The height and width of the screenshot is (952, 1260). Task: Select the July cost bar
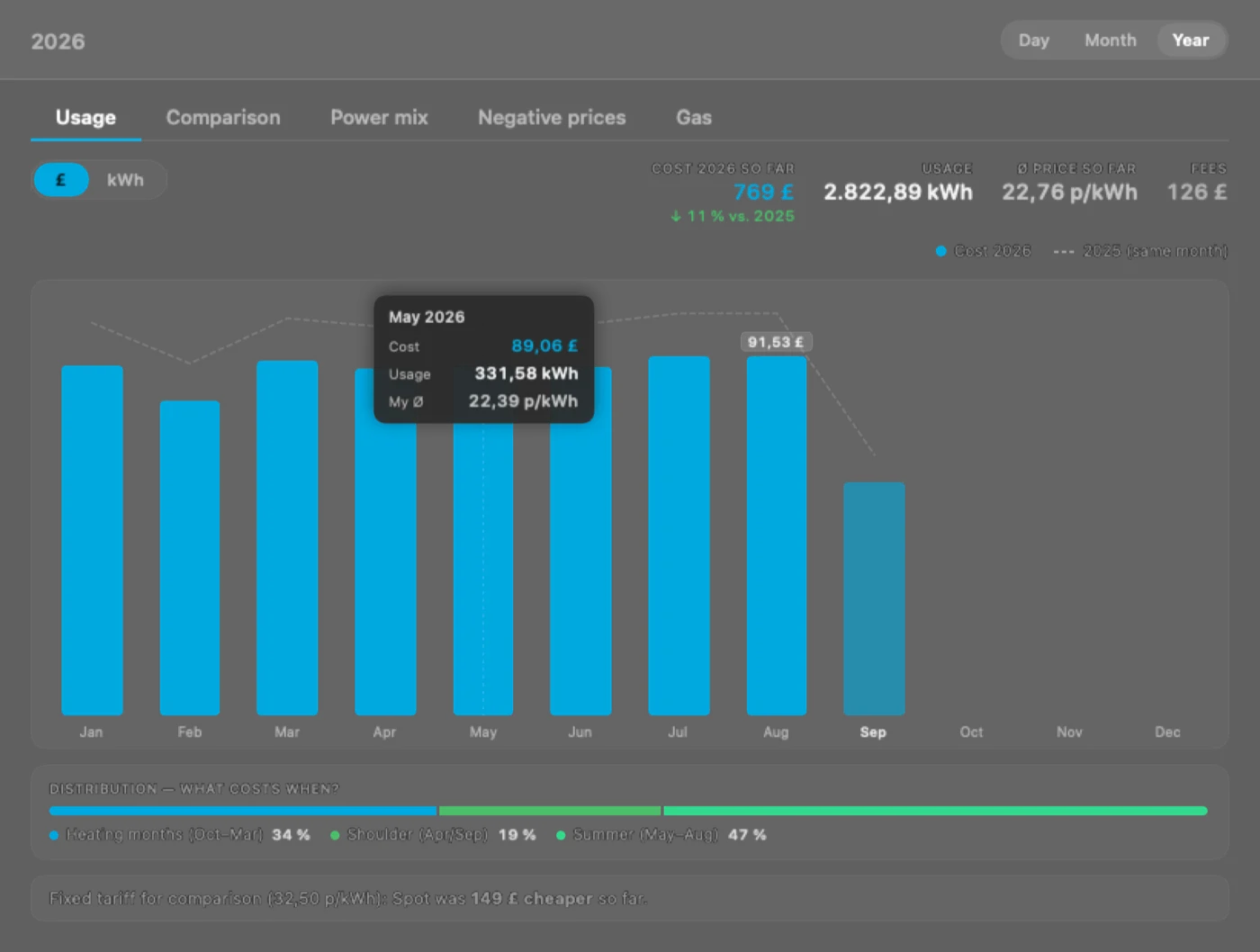[679, 535]
